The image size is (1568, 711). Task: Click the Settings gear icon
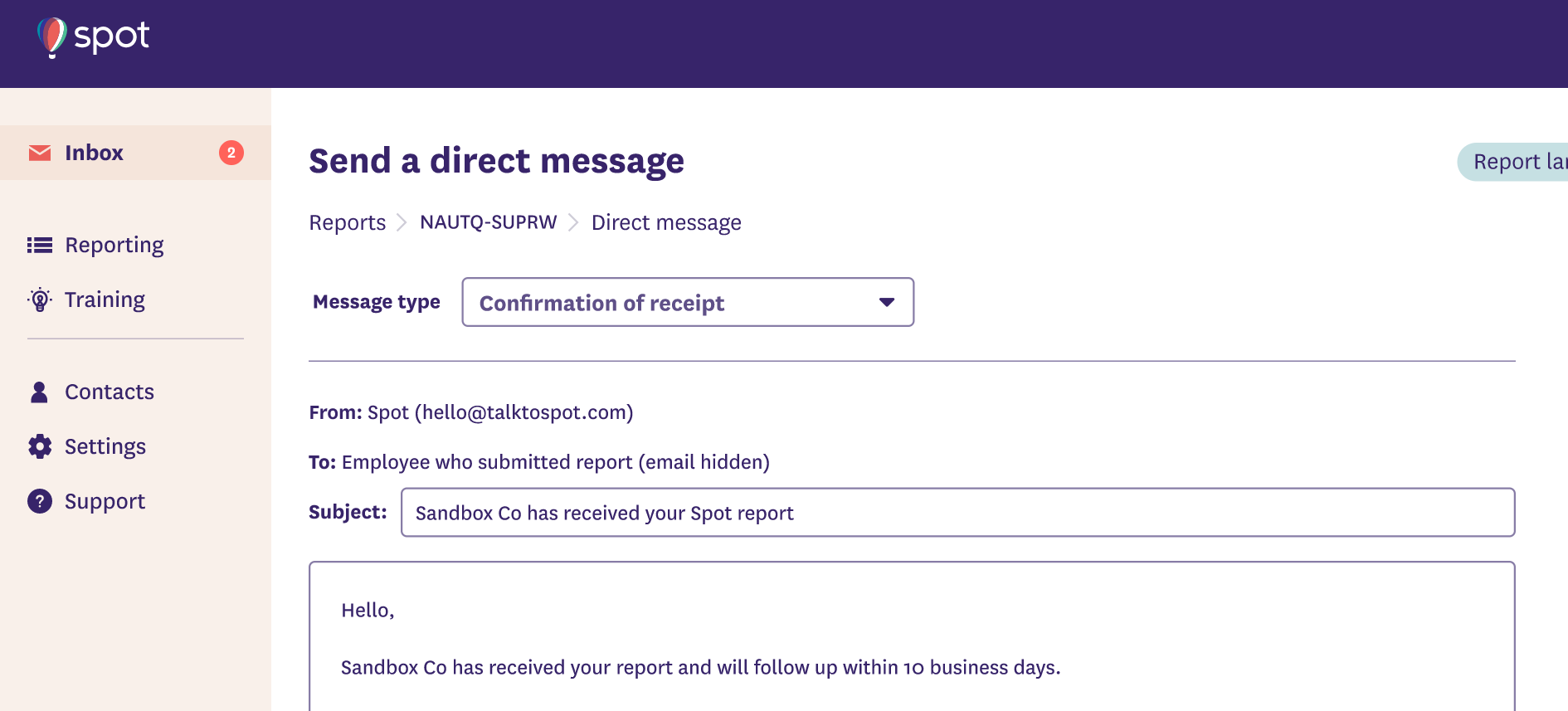pos(40,446)
